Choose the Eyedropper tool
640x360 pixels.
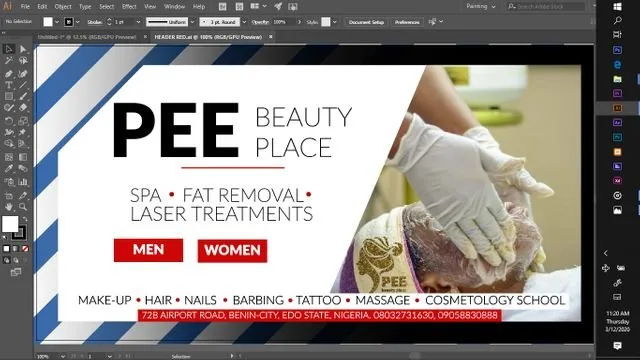pyautogui.click(x=9, y=169)
